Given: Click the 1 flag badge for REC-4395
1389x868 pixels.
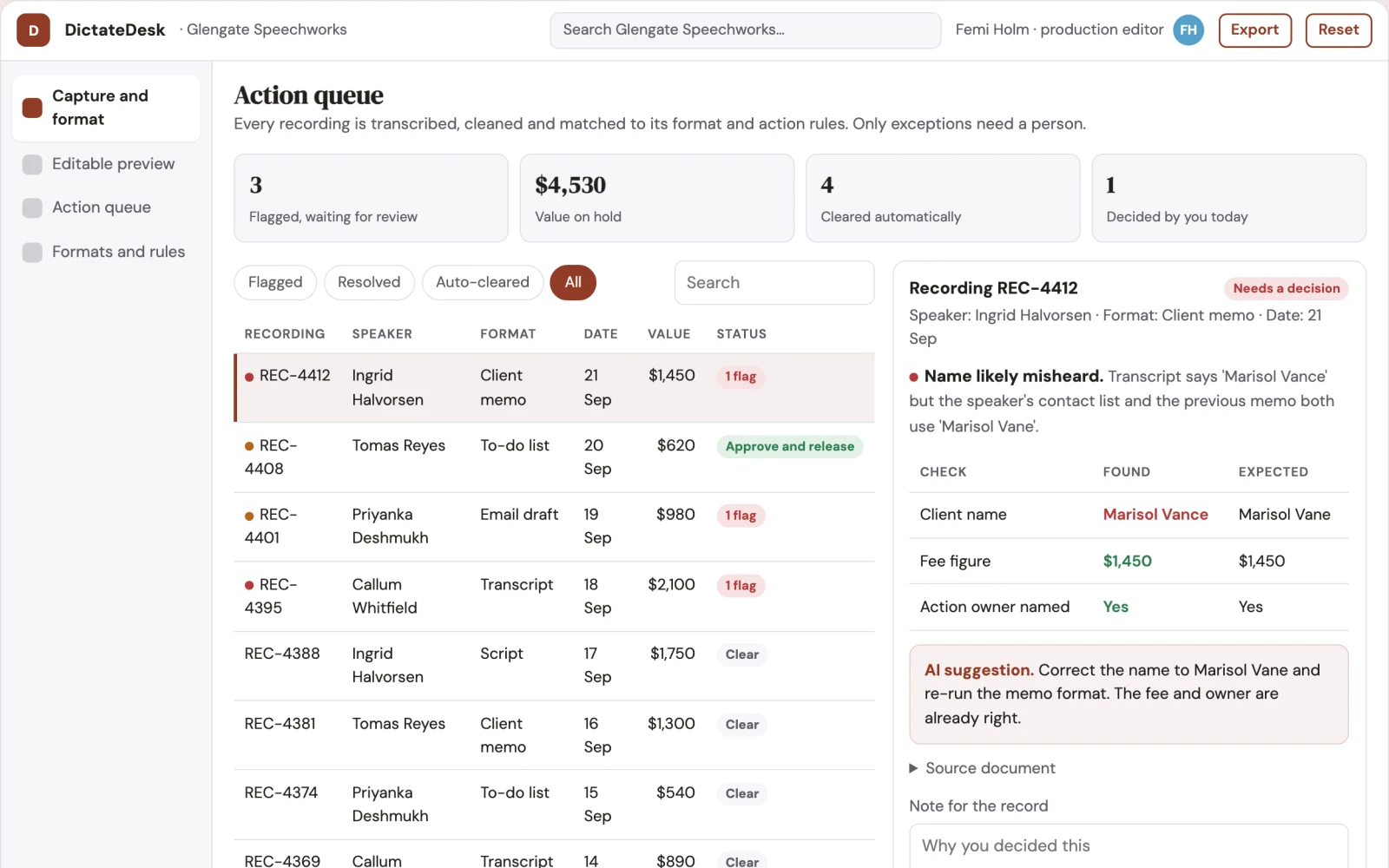Looking at the screenshot, I should point(741,586).
